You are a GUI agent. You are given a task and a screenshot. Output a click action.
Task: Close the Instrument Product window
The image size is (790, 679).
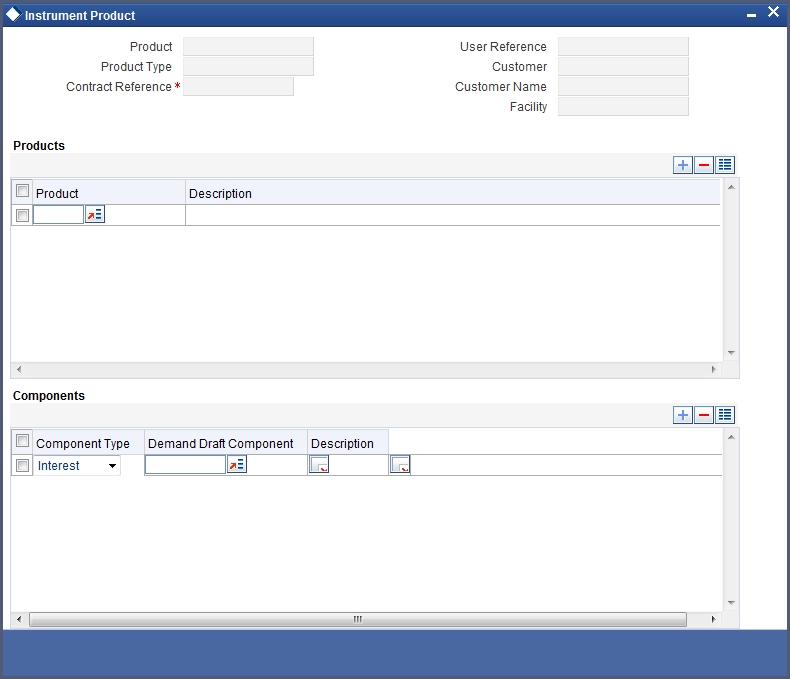pos(773,12)
